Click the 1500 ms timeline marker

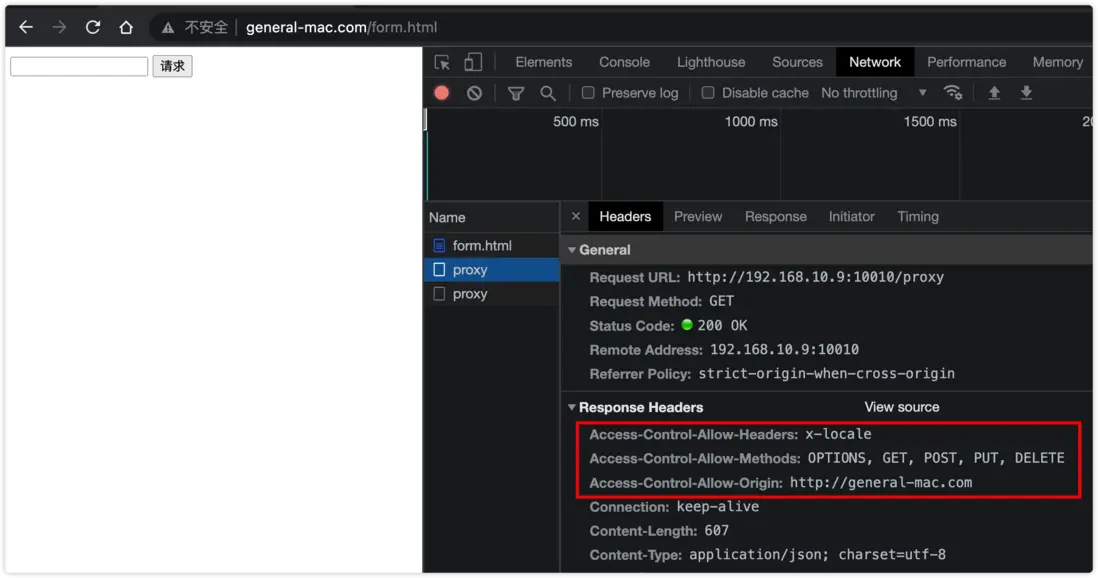(x=930, y=122)
